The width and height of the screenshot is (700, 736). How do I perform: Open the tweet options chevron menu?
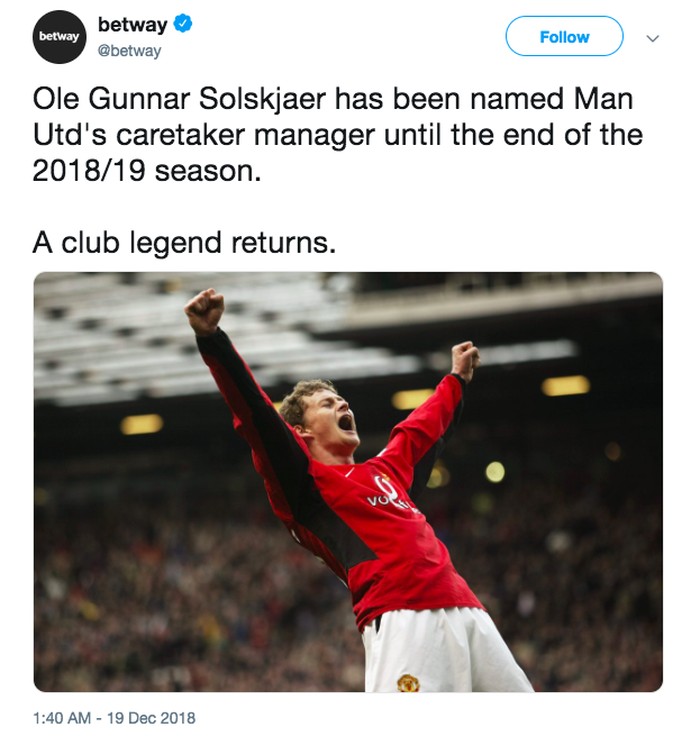[654, 38]
